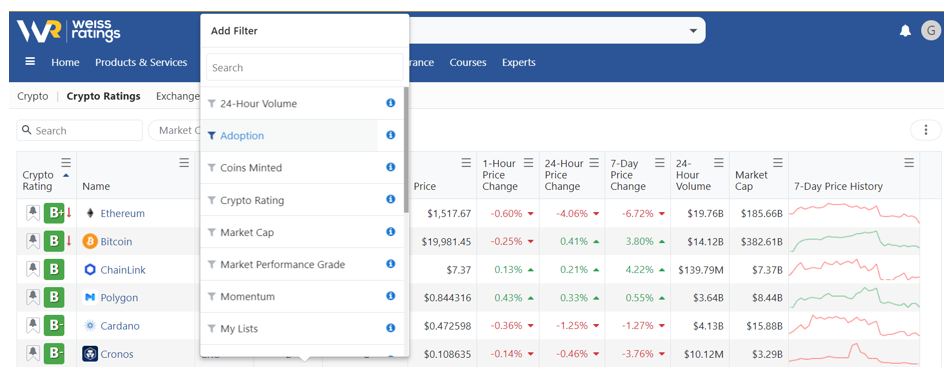Go to Courses in navigation bar
Image resolution: width=952 pixels, height=385 pixels.
[x=468, y=63]
